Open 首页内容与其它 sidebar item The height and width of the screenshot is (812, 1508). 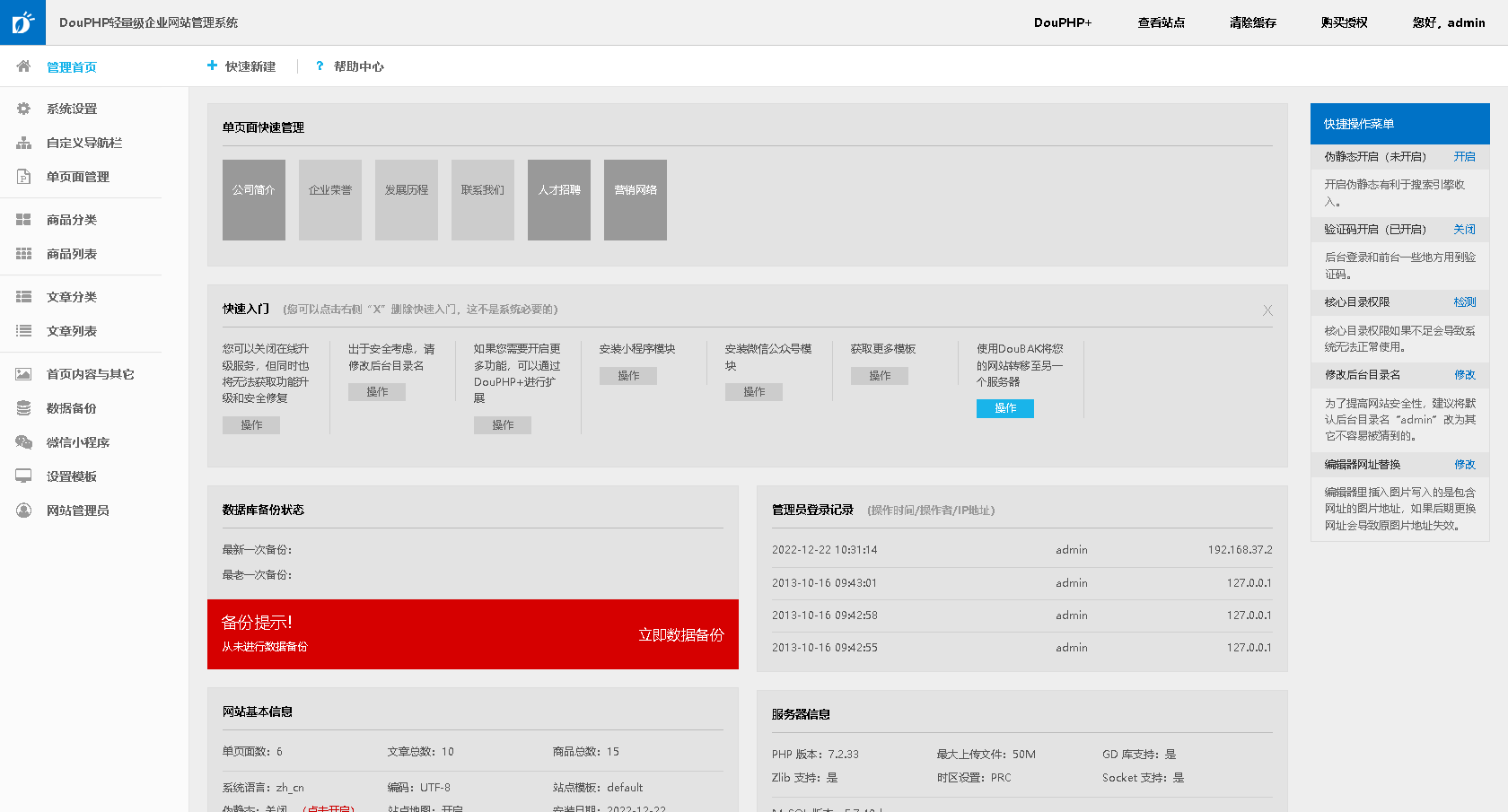(x=91, y=374)
